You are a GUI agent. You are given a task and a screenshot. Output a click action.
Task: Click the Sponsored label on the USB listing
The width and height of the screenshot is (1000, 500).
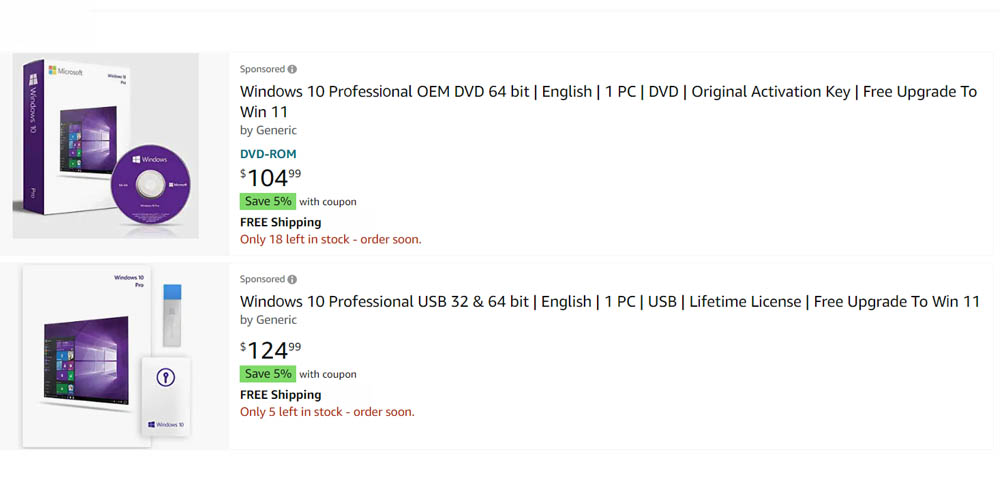262,280
